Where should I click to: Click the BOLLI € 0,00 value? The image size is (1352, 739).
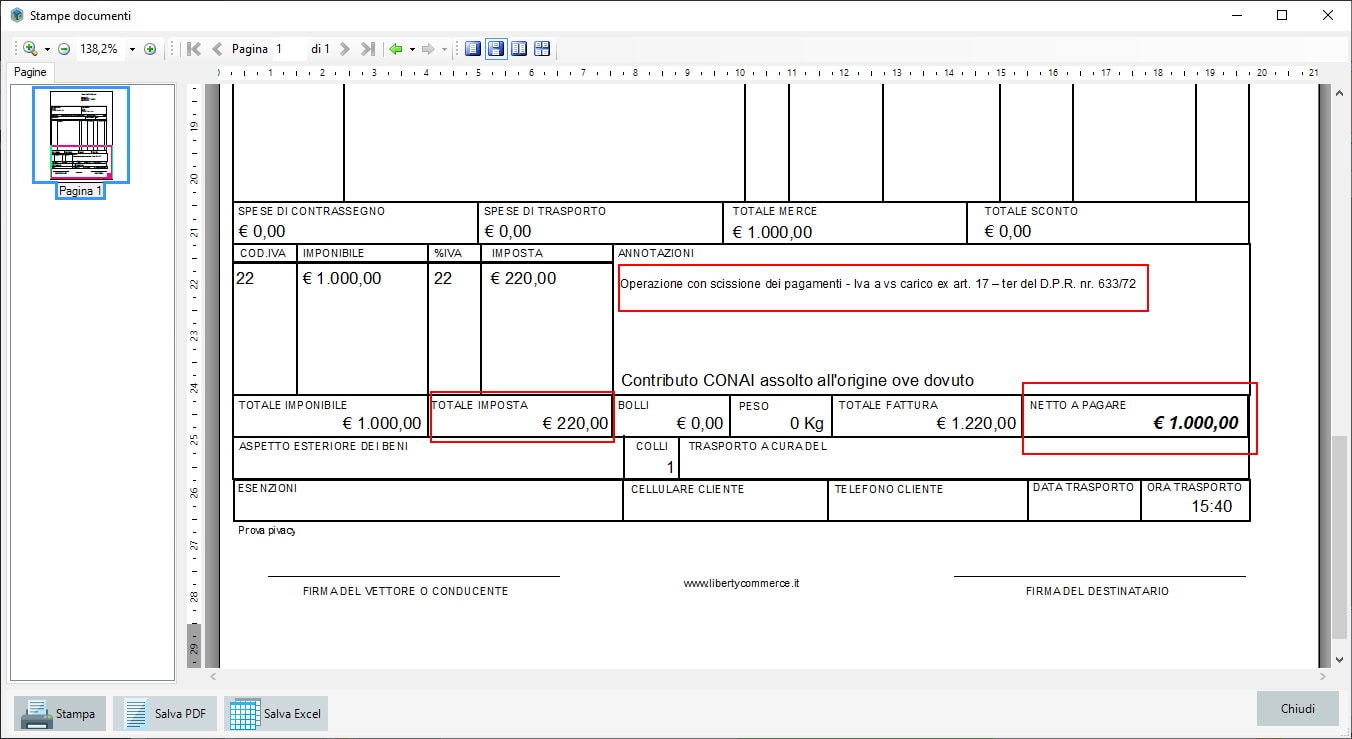click(x=700, y=423)
